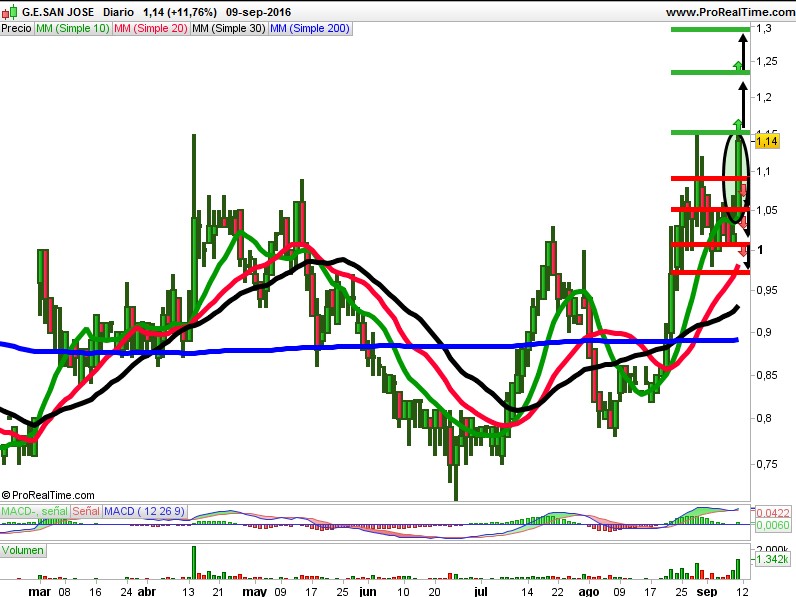Click the 0,75 price axis label
796x597 pixels.
tap(767, 464)
